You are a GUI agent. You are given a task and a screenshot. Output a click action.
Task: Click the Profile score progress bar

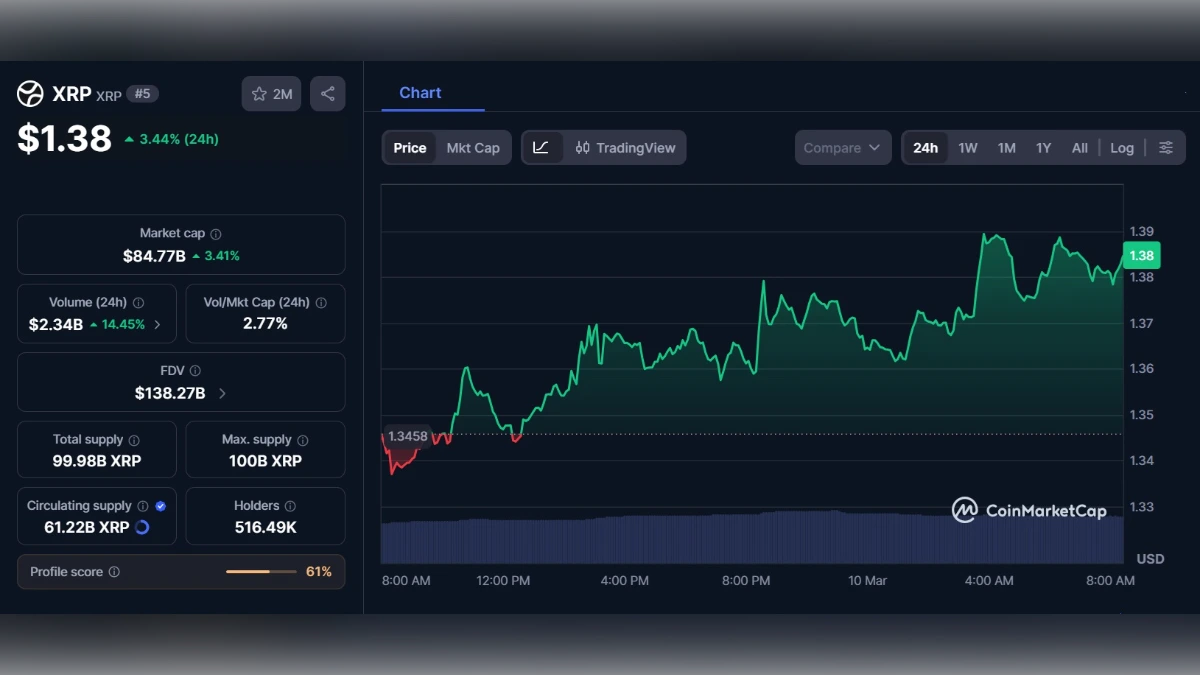pos(262,572)
